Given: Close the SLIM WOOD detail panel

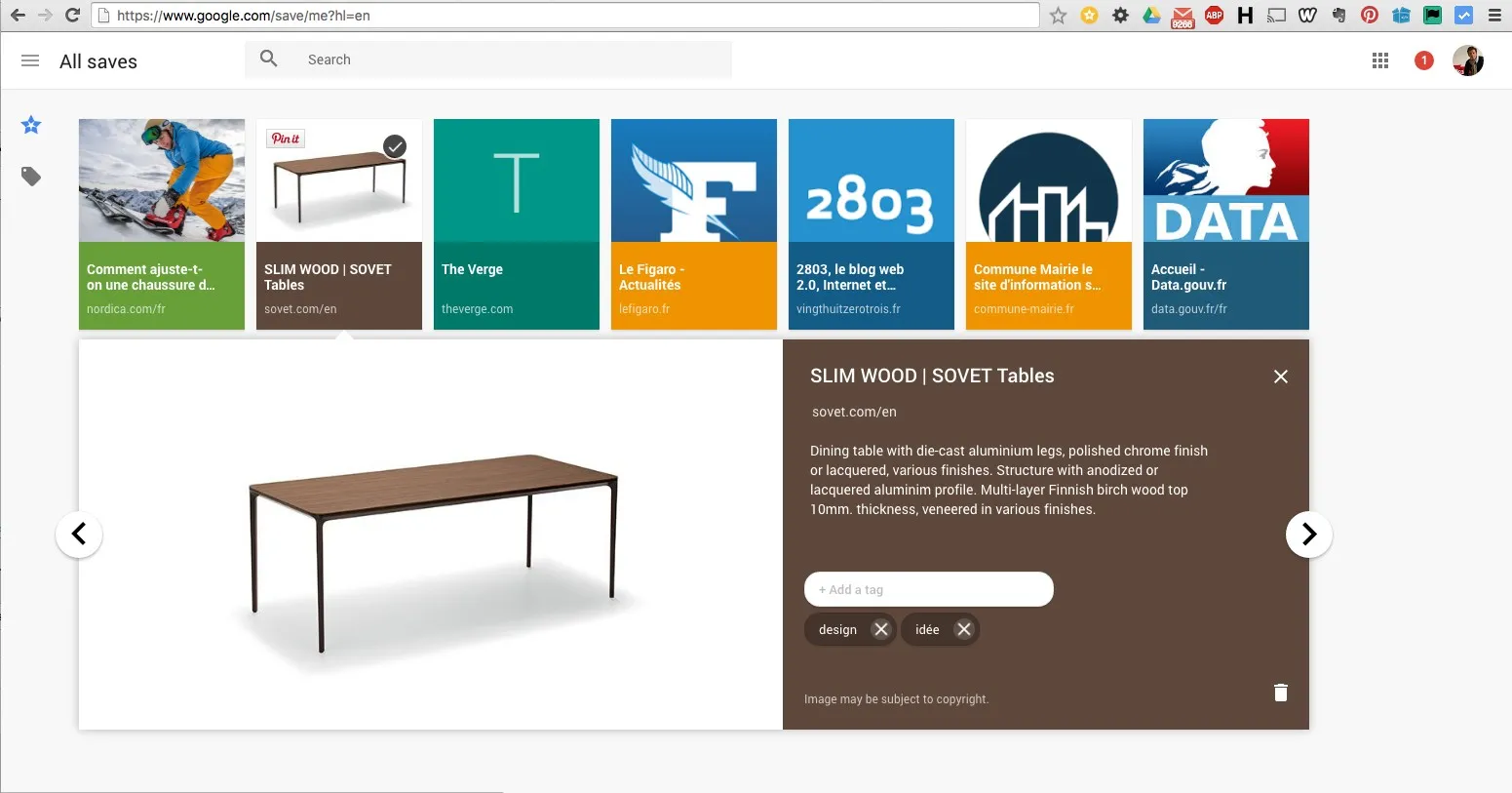Looking at the screenshot, I should (1281, 377).
